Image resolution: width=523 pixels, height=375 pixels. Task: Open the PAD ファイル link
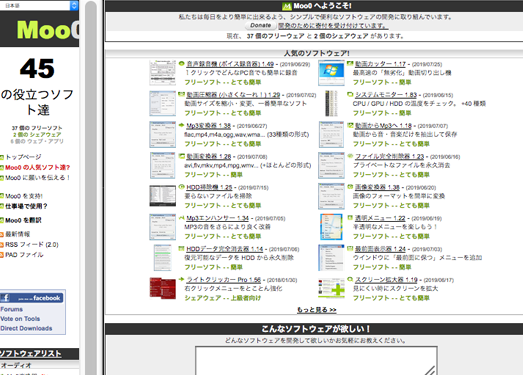point(24,255)
